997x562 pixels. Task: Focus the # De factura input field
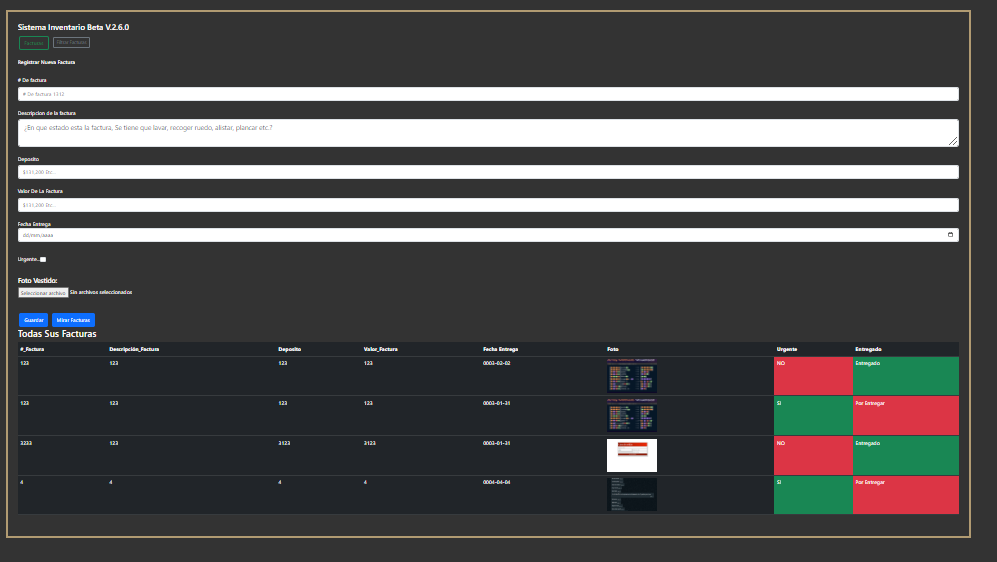pyautogui.click(x=488, y=94)
